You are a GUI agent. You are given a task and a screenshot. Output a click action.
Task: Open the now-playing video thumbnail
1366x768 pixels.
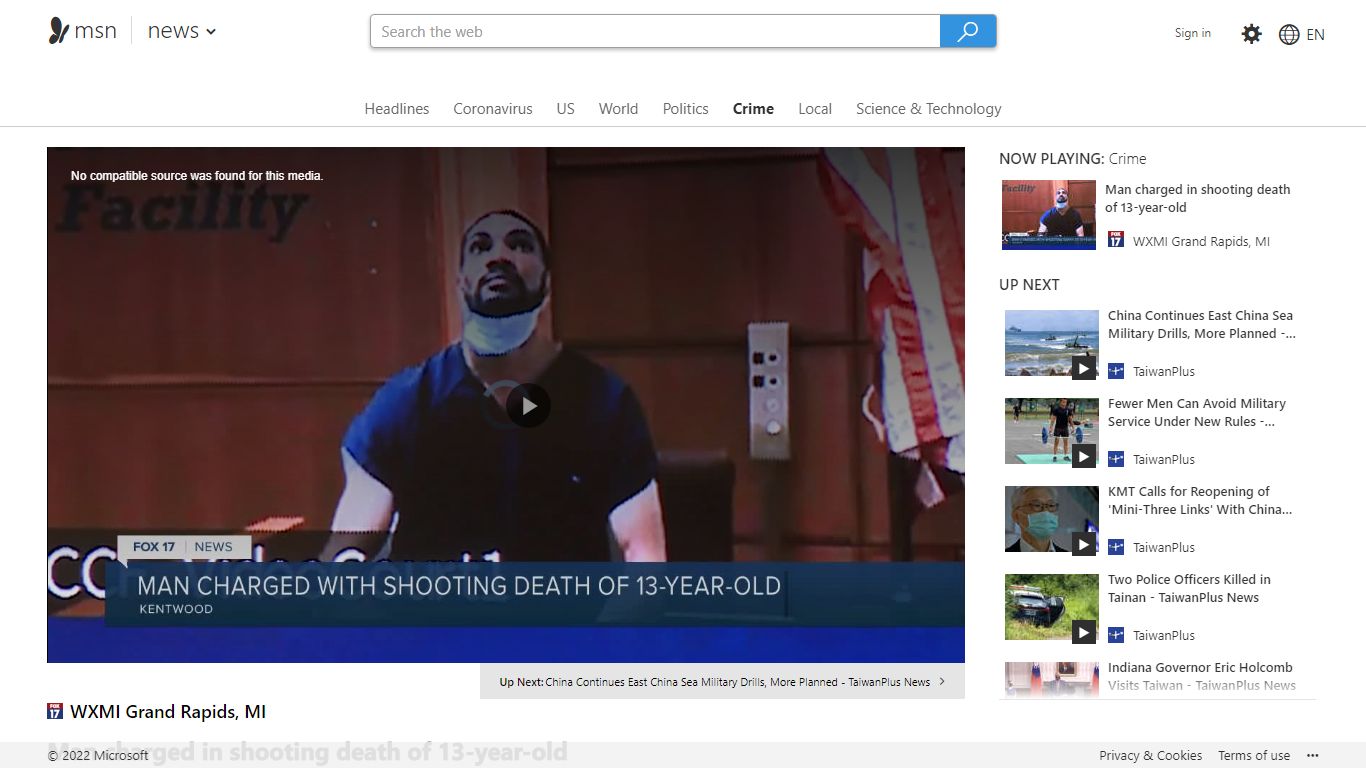click(1049, 215)
